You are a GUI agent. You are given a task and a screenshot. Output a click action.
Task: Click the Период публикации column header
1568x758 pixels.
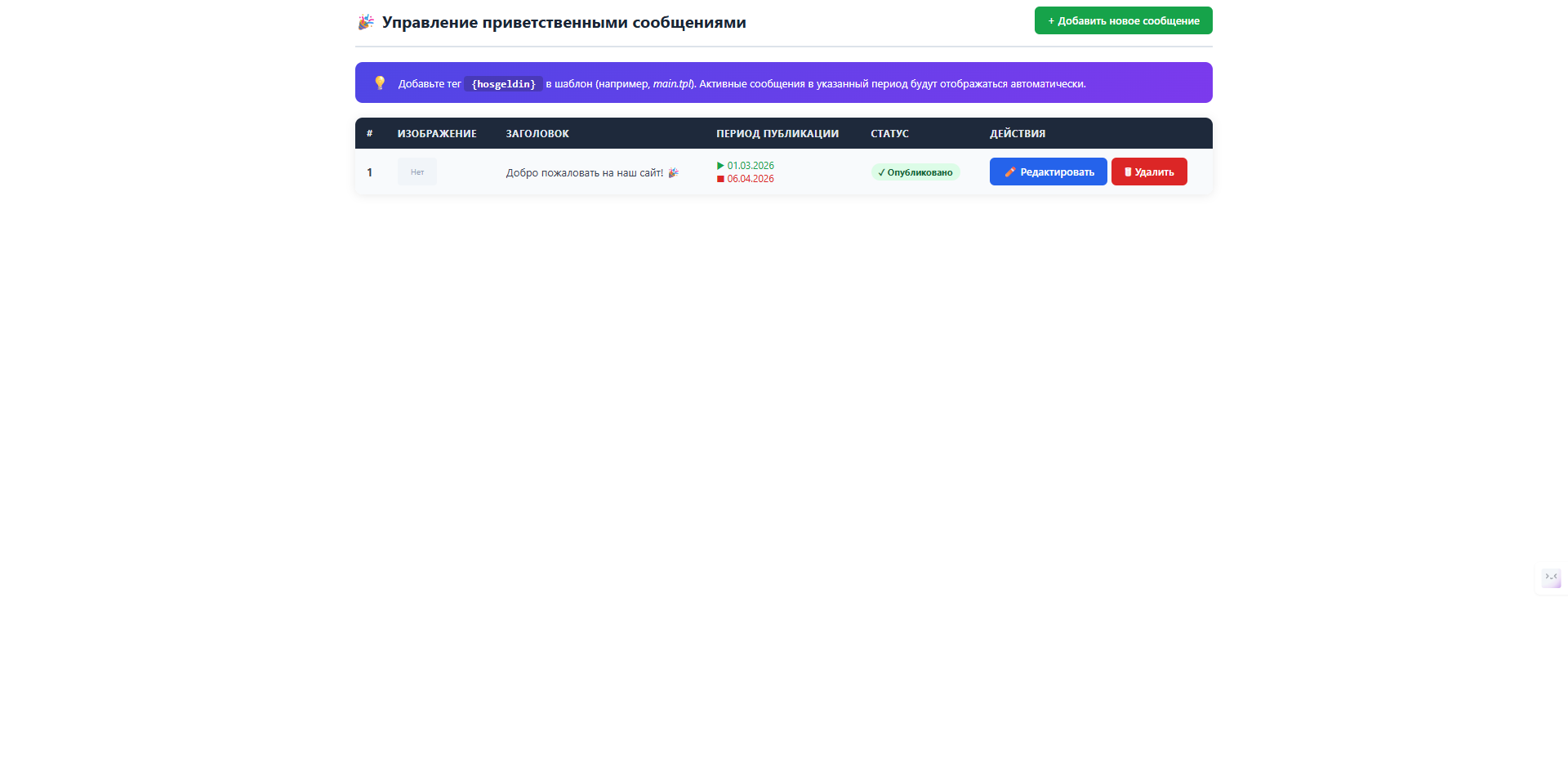pyautogui.click(x=777, y=134)
